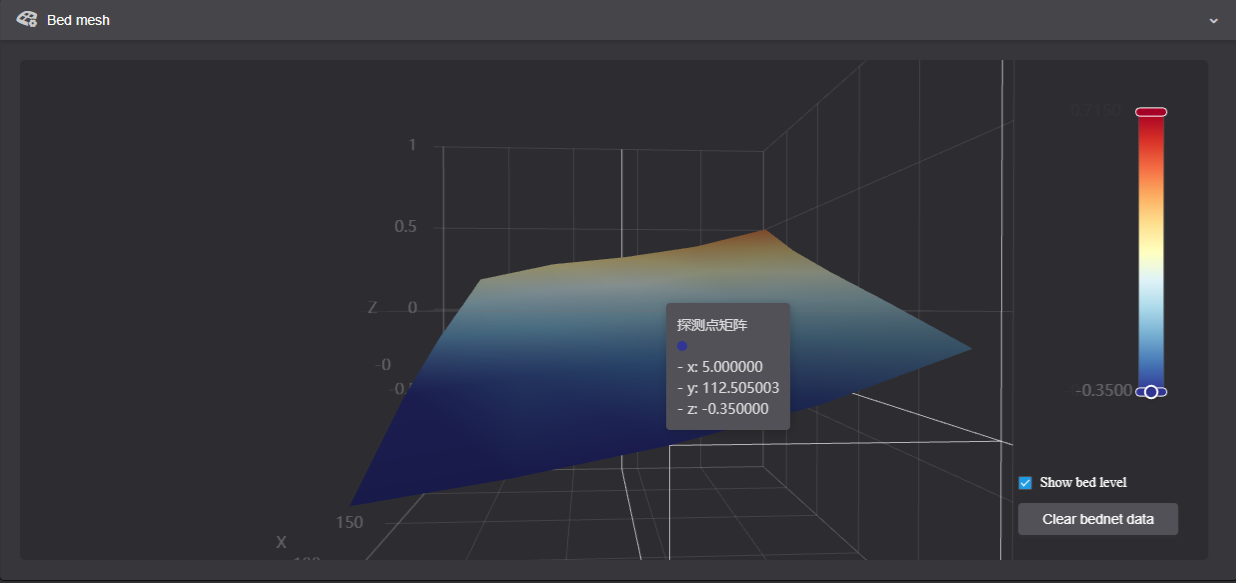
Task: Click the red upper handle of color scale
Action: 1151,112
